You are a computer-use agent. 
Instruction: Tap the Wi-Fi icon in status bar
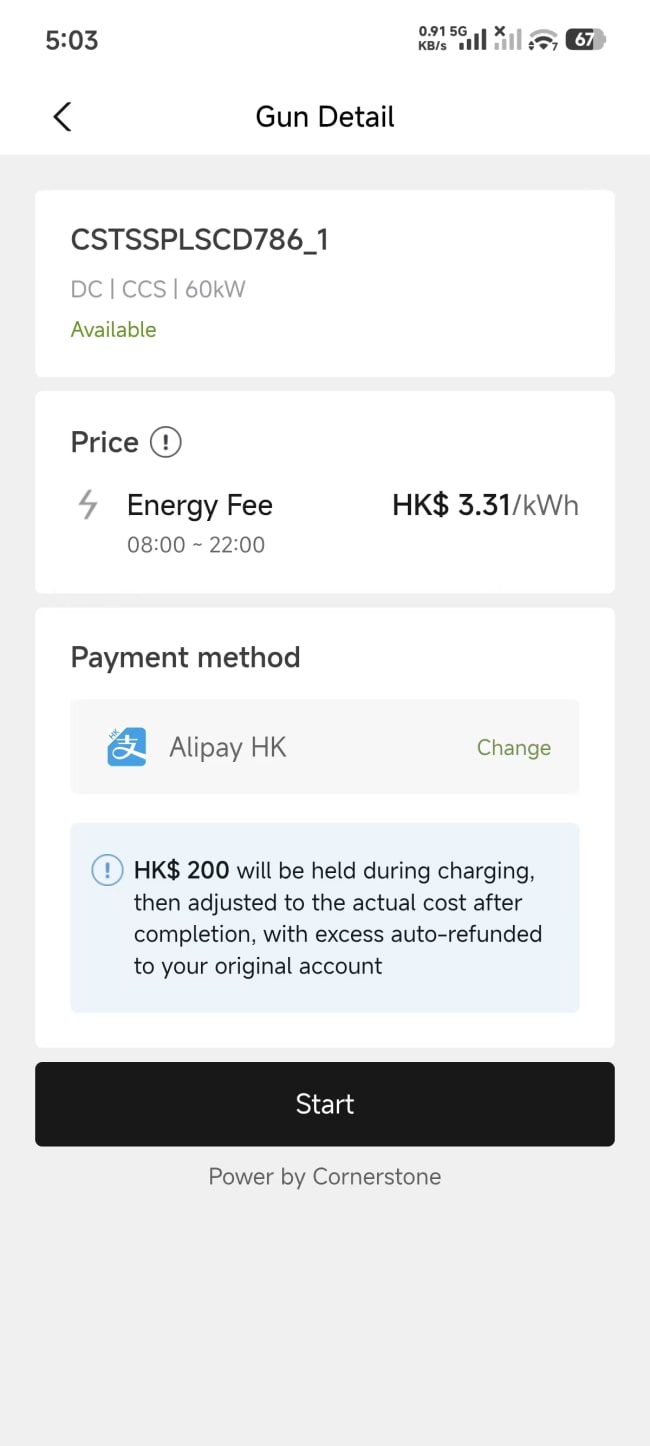click(x=543, y=40)
